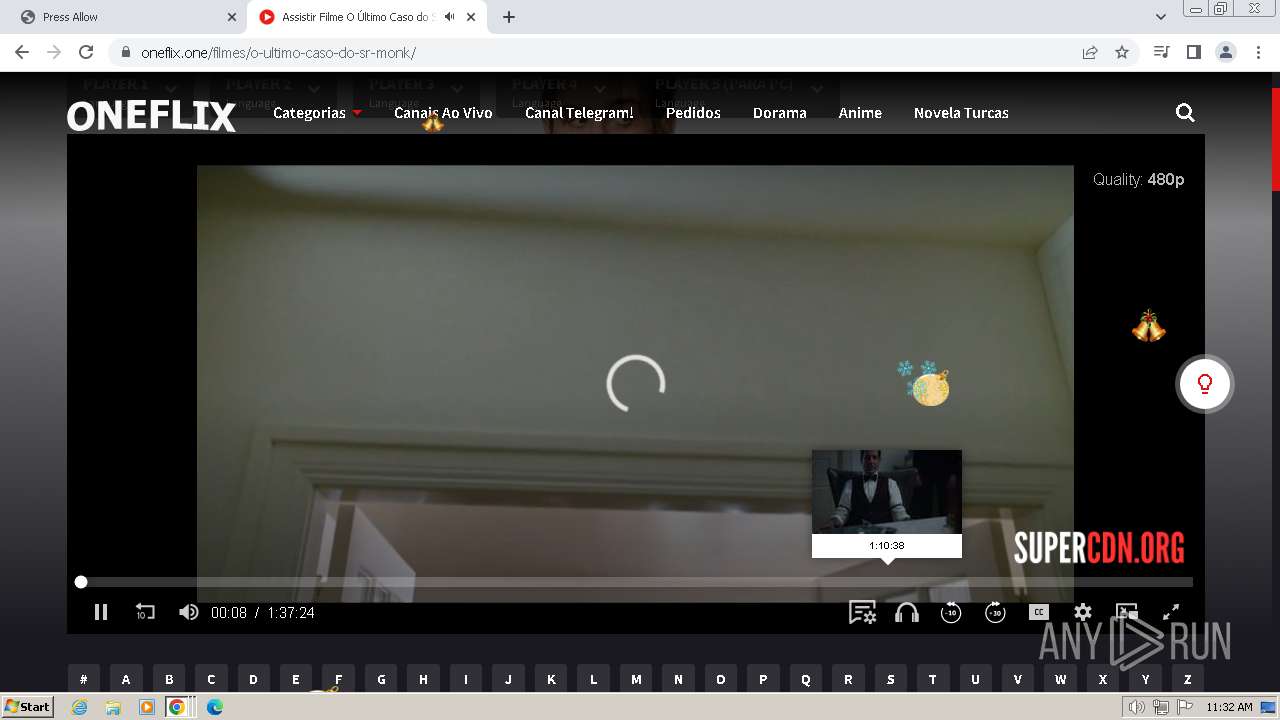Replay last 10 seconds icon beside pause
The height and width of the screenshot is (720, 1280).
tap(145, 612)
